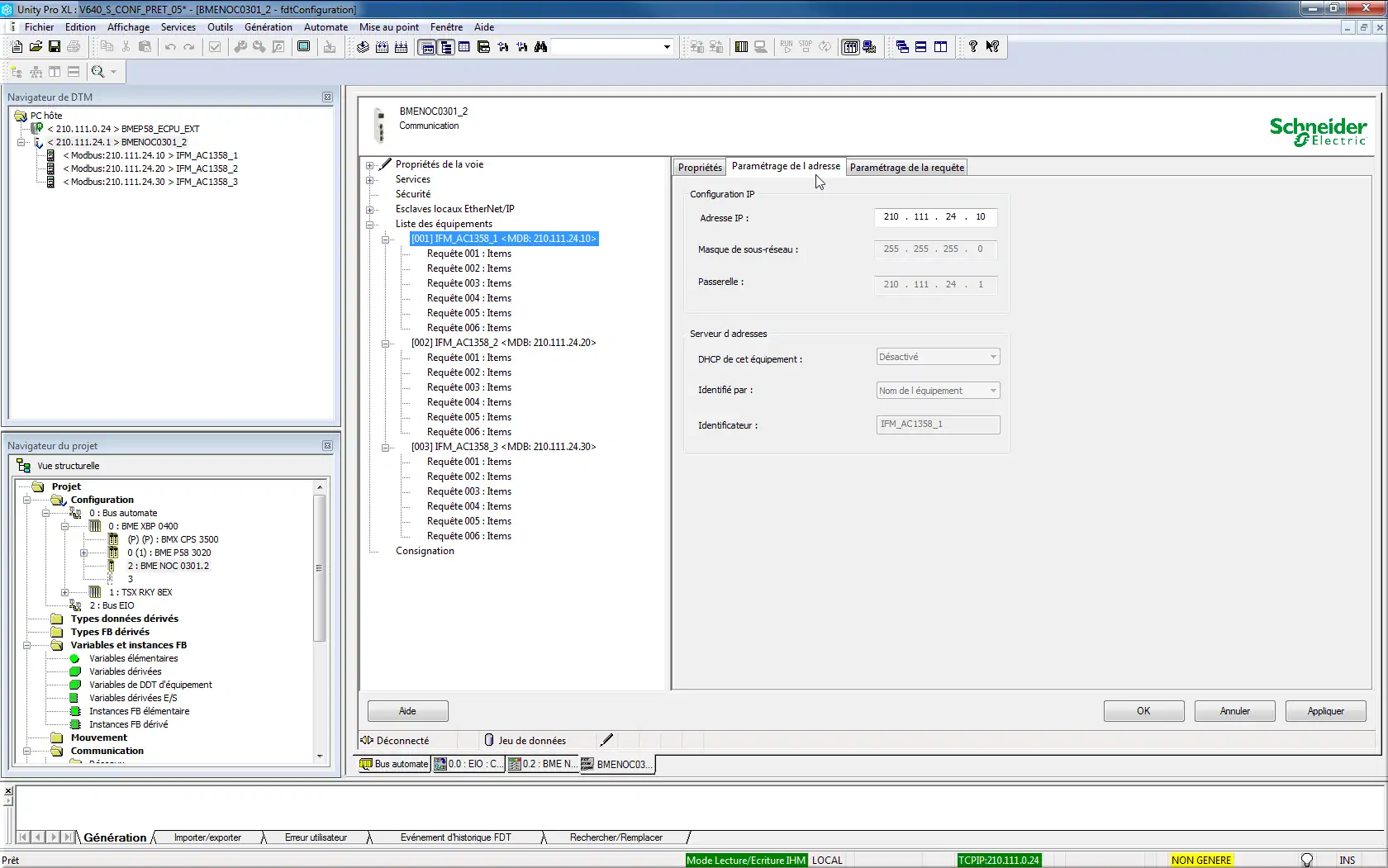
Task: Click the OK button
Action: pos(1143,711)
